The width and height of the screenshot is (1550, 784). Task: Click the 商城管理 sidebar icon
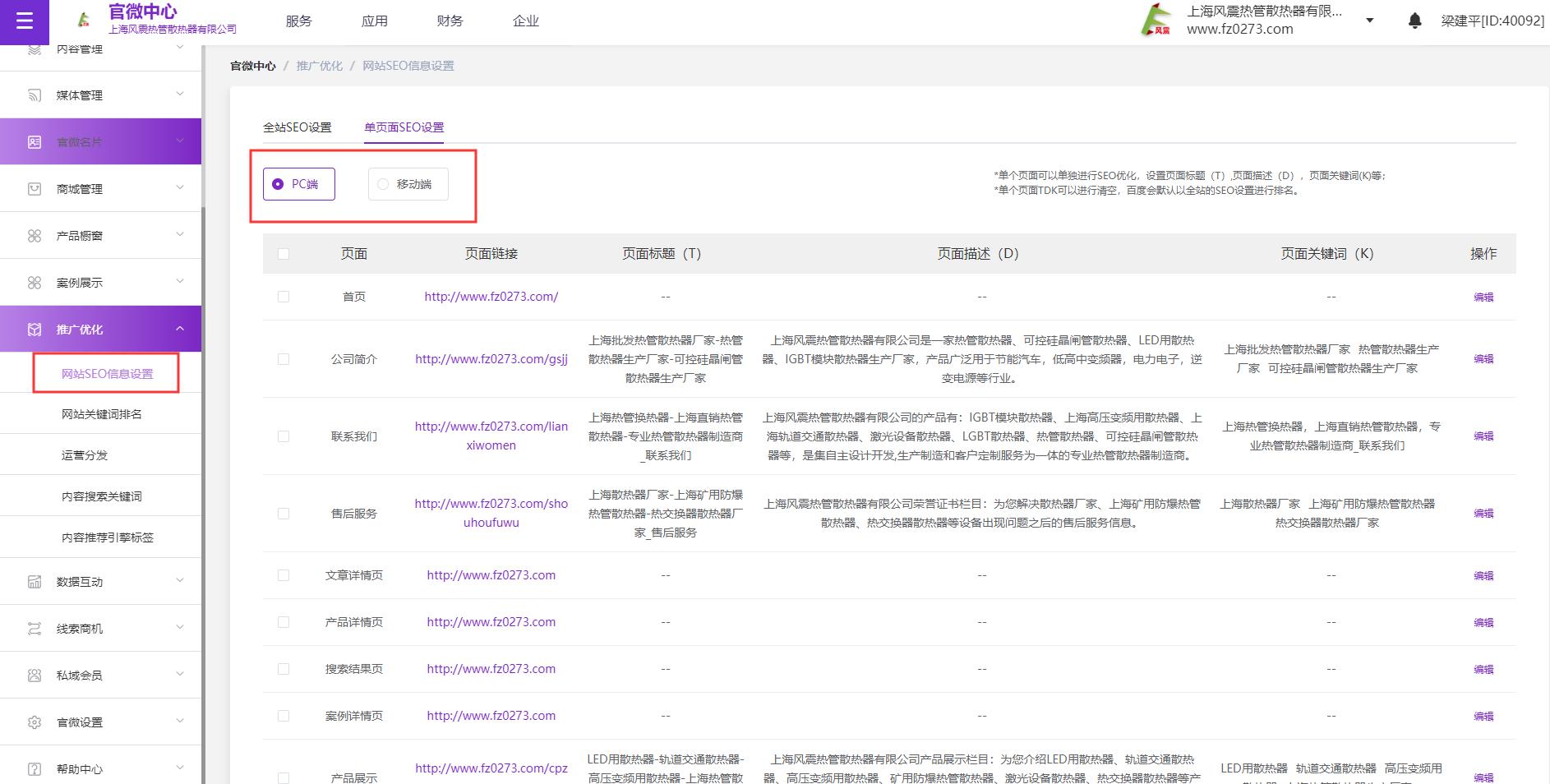(x=35, y=189)
